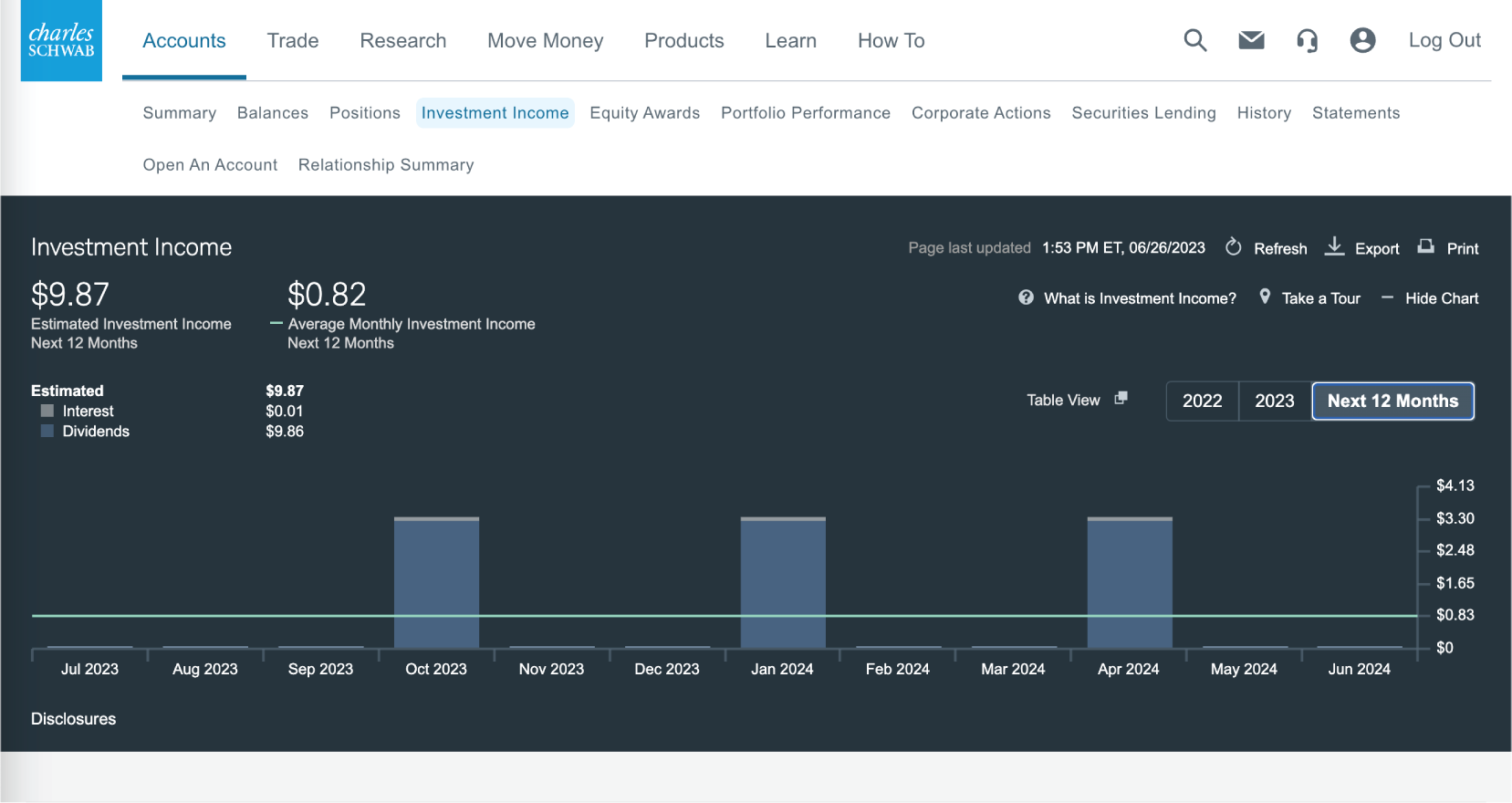Click the page last updated timestamp

tap(1123, 247)
